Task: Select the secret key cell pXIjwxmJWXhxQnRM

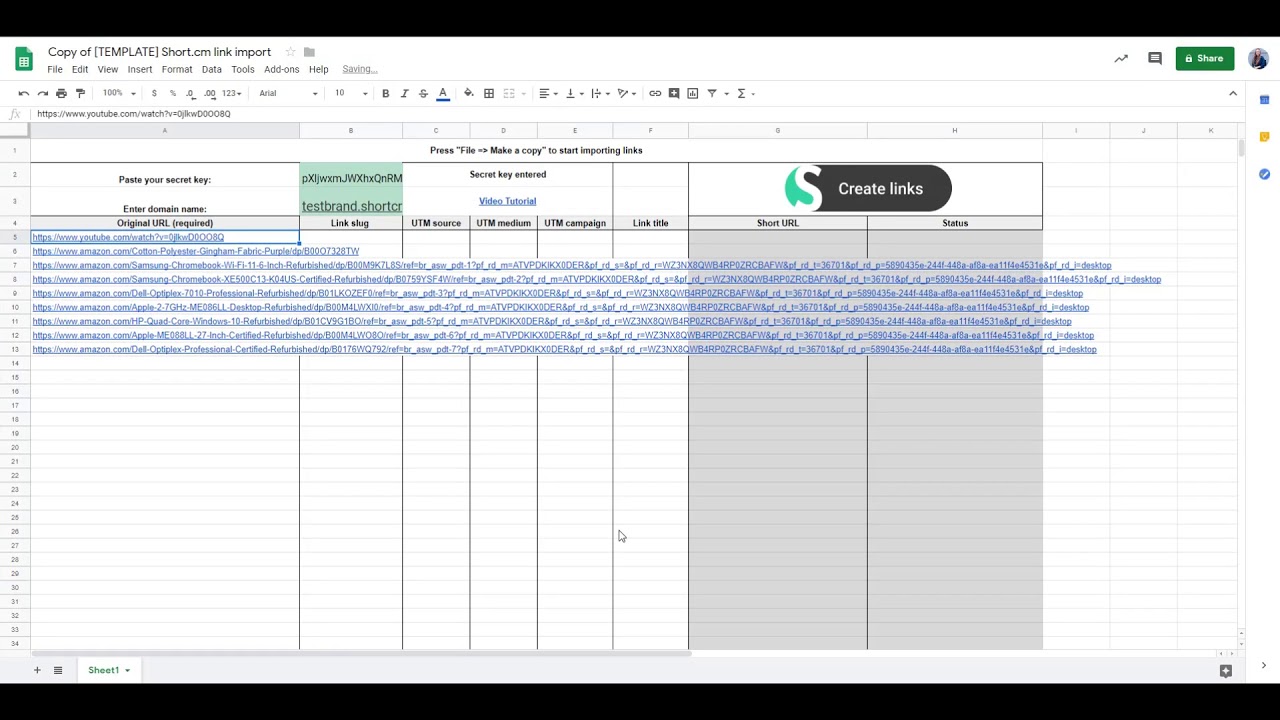Action: pyautogui.click(x=351, y=175)
